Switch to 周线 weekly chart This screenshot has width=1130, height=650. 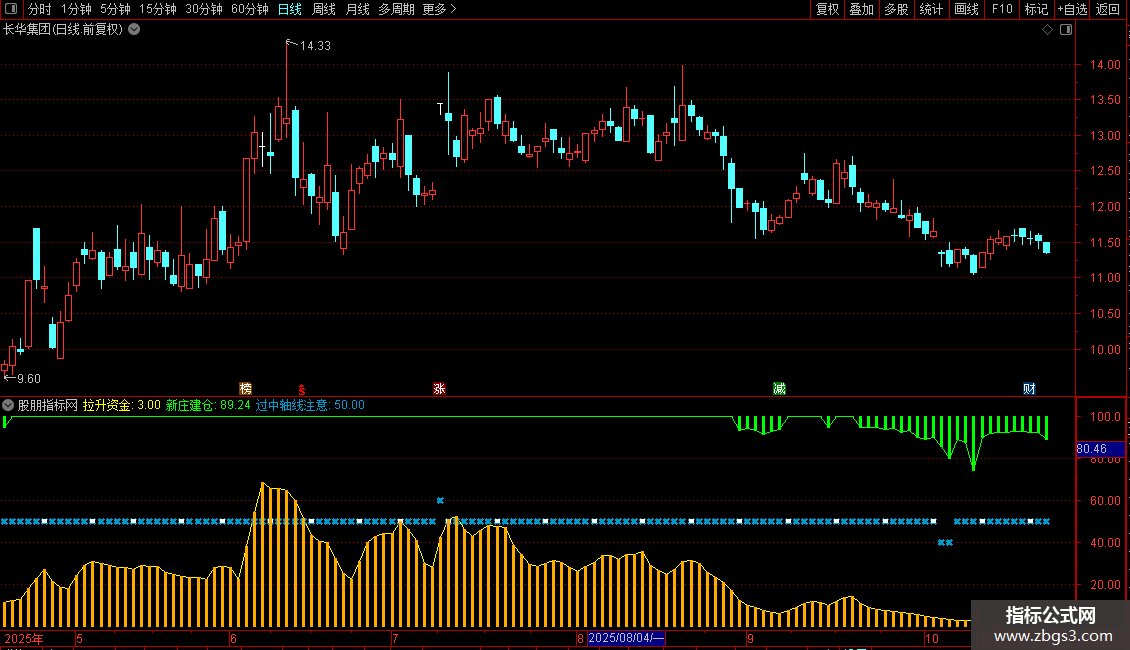[x=324, y=9]
